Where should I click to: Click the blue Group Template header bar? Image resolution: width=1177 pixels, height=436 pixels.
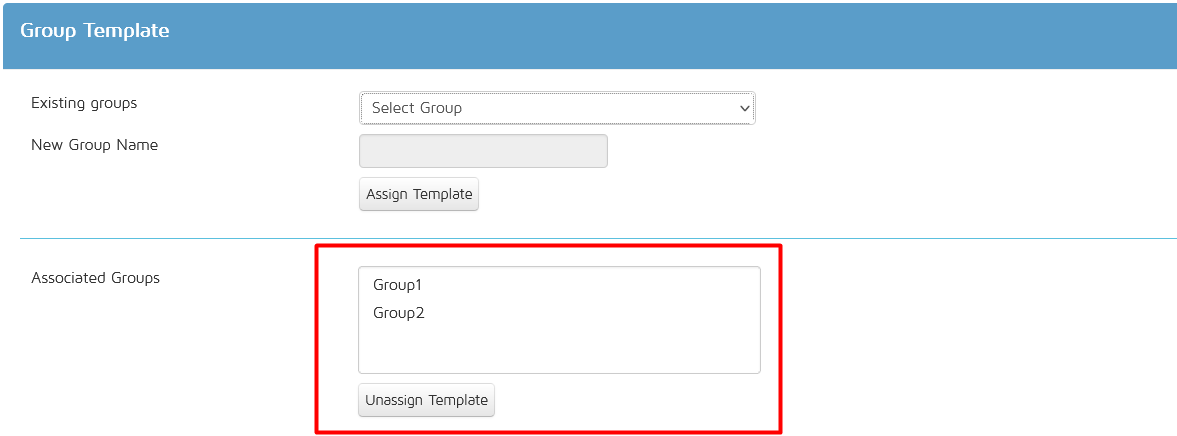590,36
